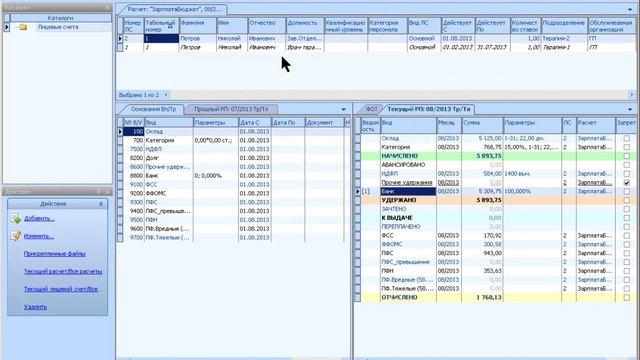This screenshot has width=640, height=360.
Task: Click Текущий лицевой счет/Все link
Action: coord(61,289)
